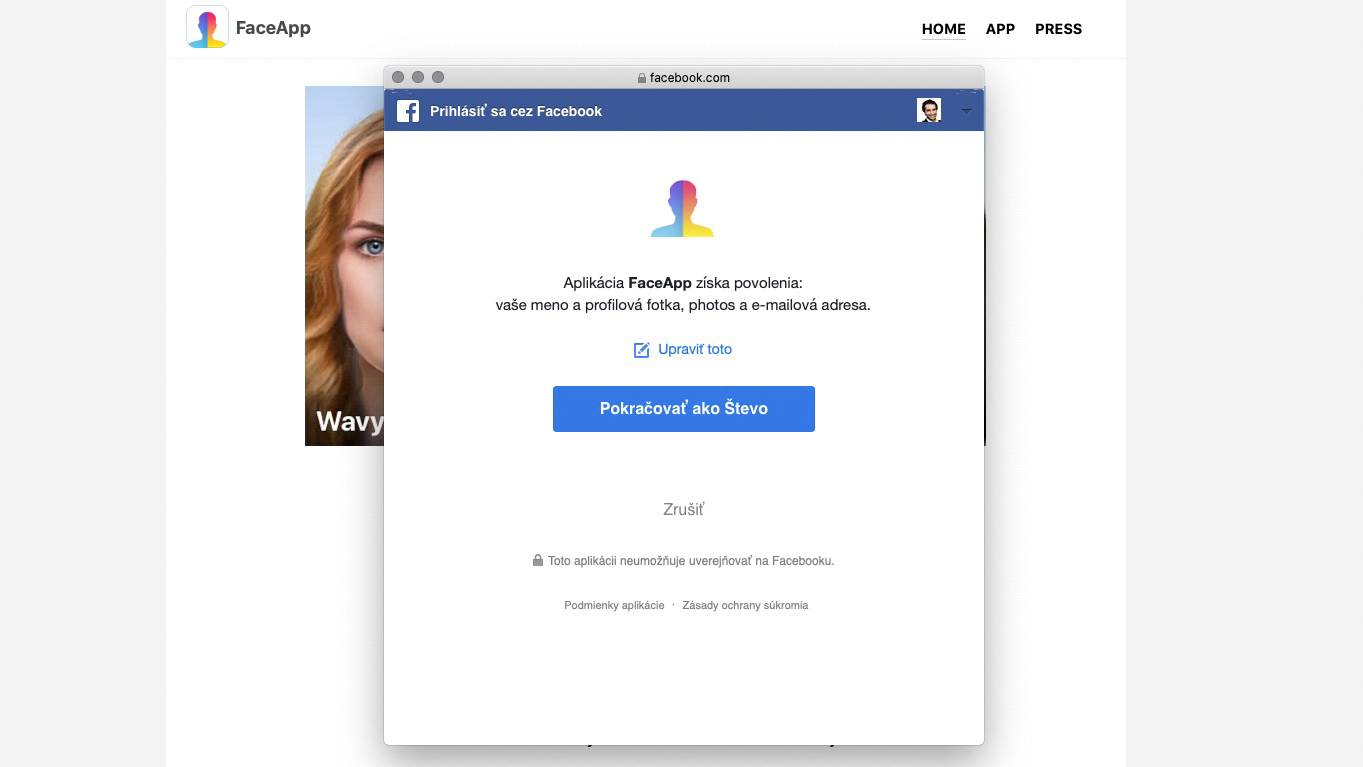Click the facebook.com address in title bar

coord(690,78)
